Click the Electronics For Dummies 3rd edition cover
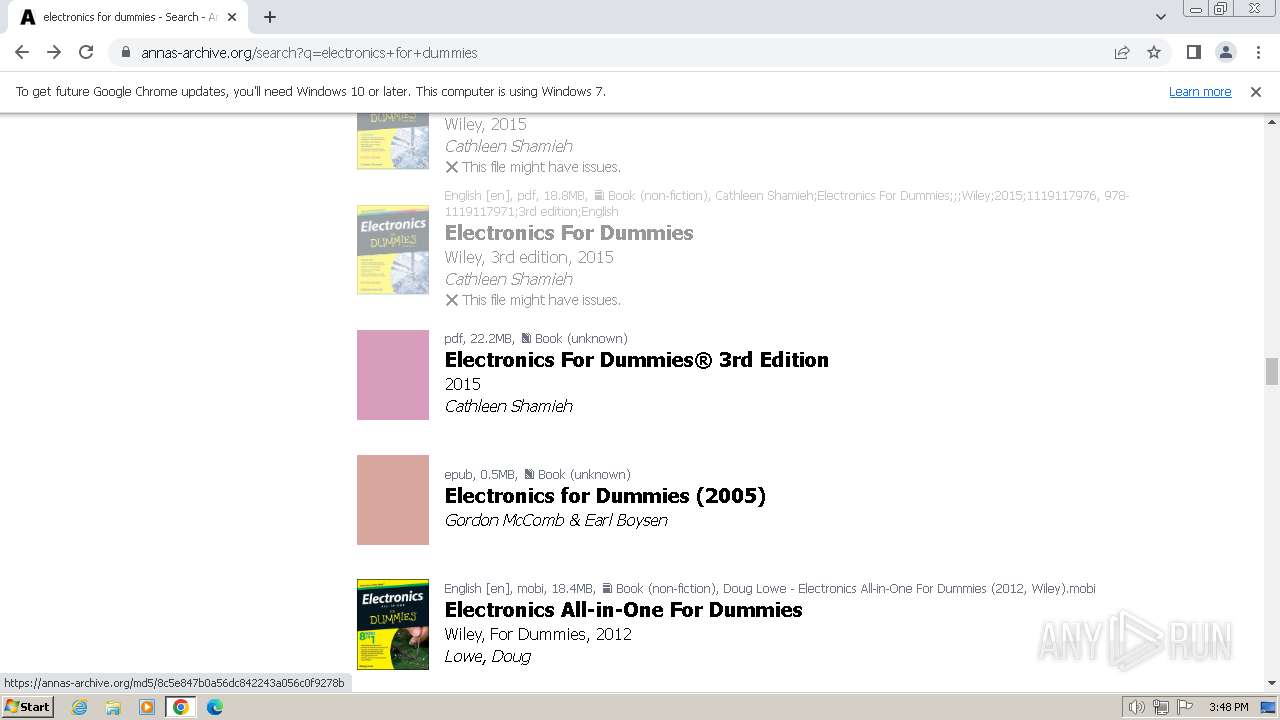1280x720 pixels. point(393,250)
